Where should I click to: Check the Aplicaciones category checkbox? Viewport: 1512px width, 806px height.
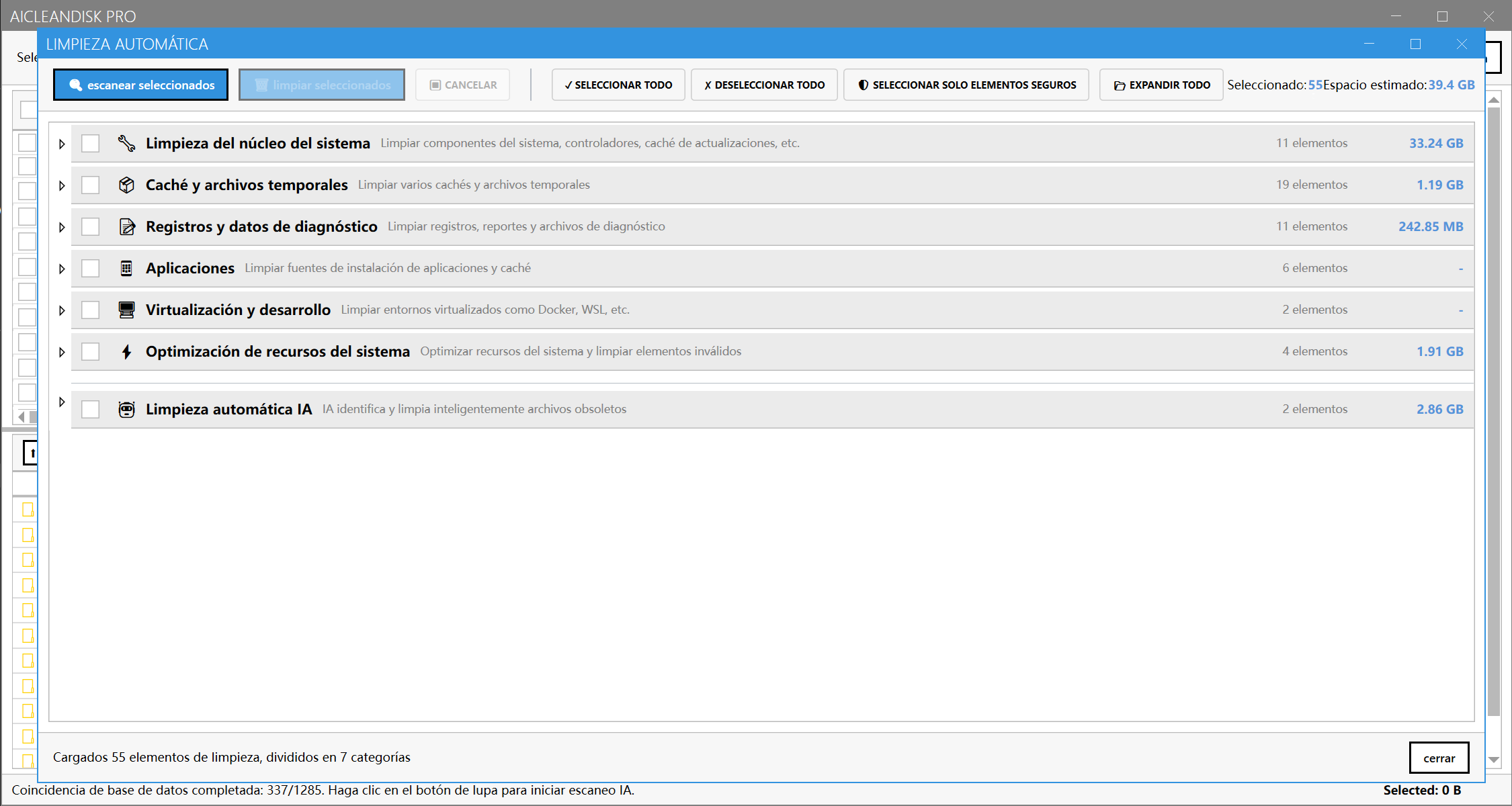(x=90, y=268)
